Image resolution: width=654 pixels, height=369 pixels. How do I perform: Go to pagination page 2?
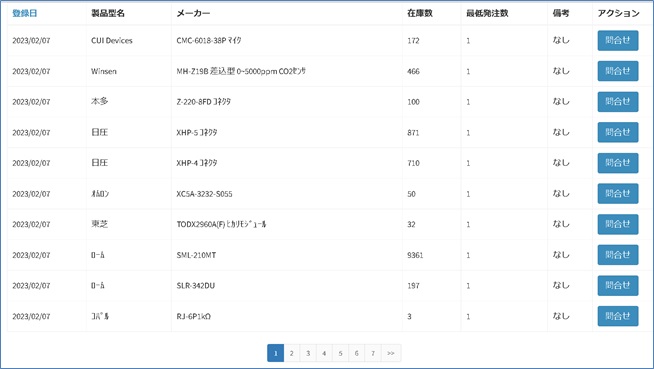(x=292, y=353)
